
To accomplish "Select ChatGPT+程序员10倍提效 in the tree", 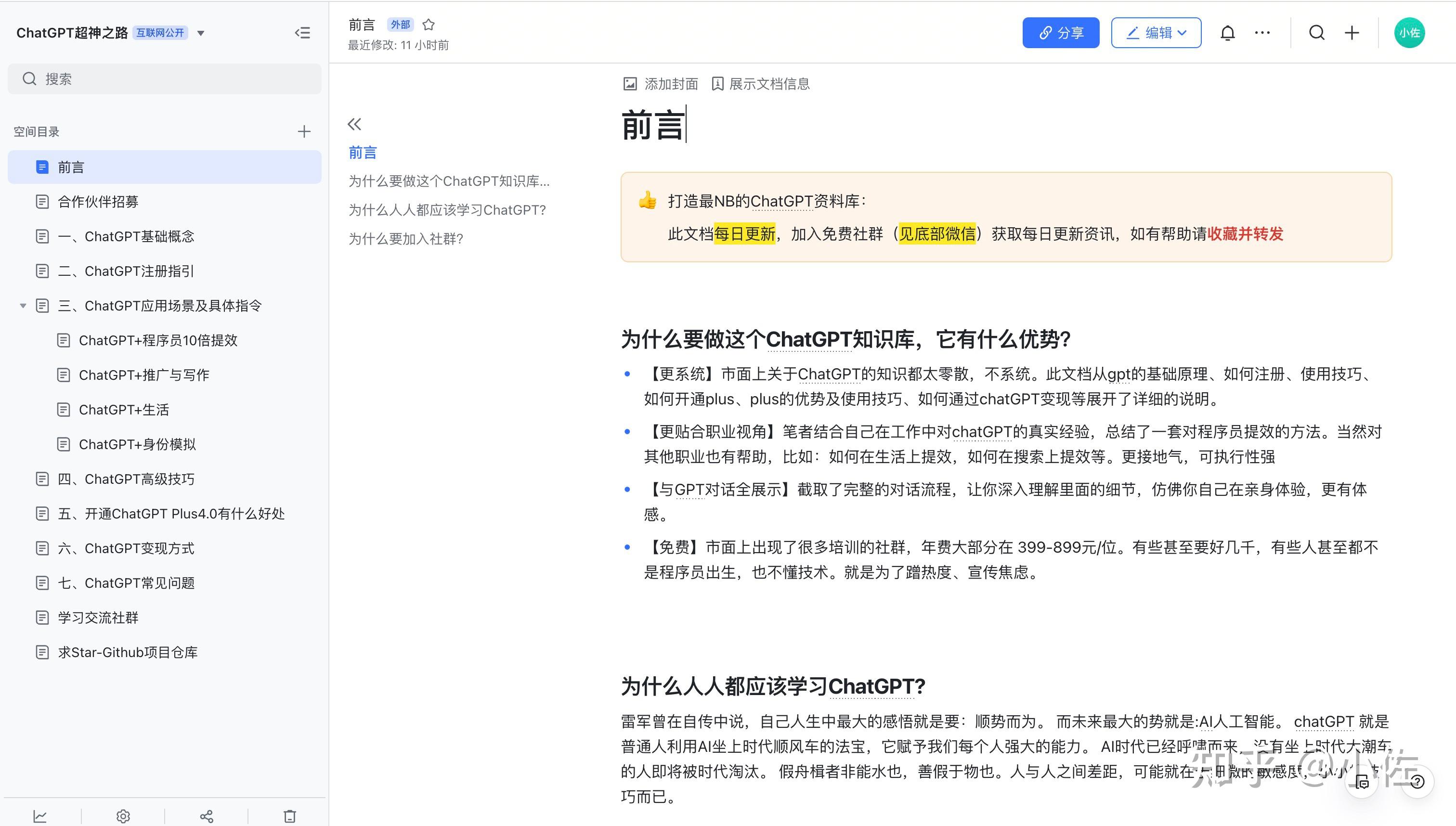I will point(158,340).
